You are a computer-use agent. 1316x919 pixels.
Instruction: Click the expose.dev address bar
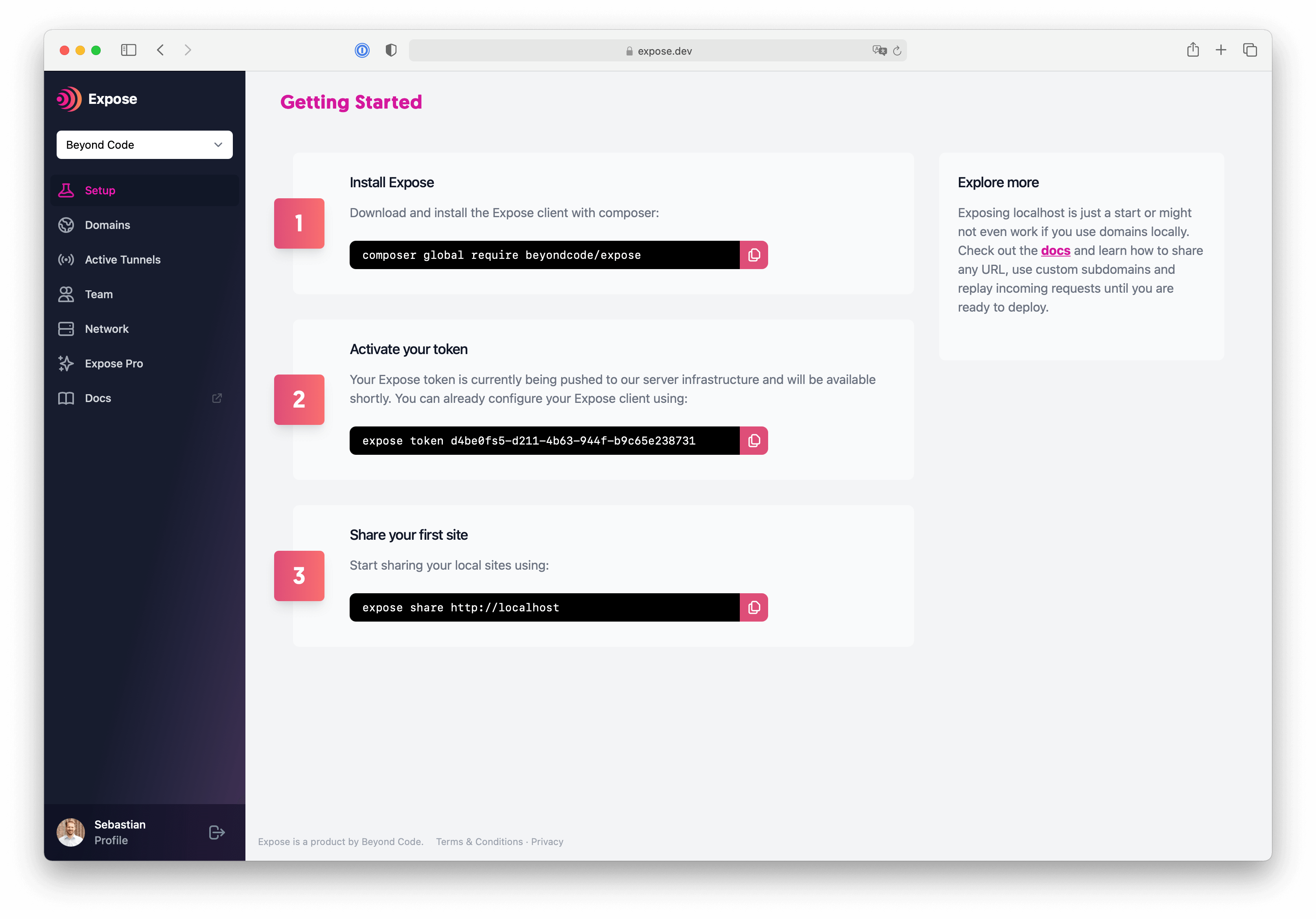pos(658,50)
